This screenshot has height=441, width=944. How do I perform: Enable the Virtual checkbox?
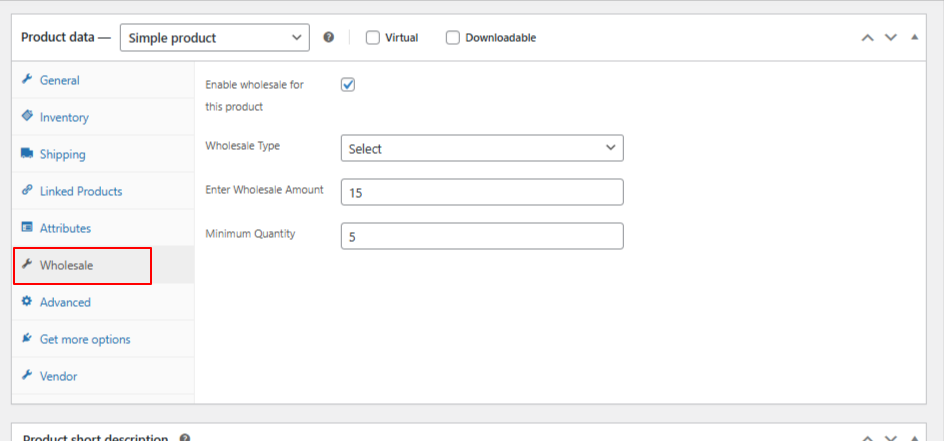coord(373,38)
